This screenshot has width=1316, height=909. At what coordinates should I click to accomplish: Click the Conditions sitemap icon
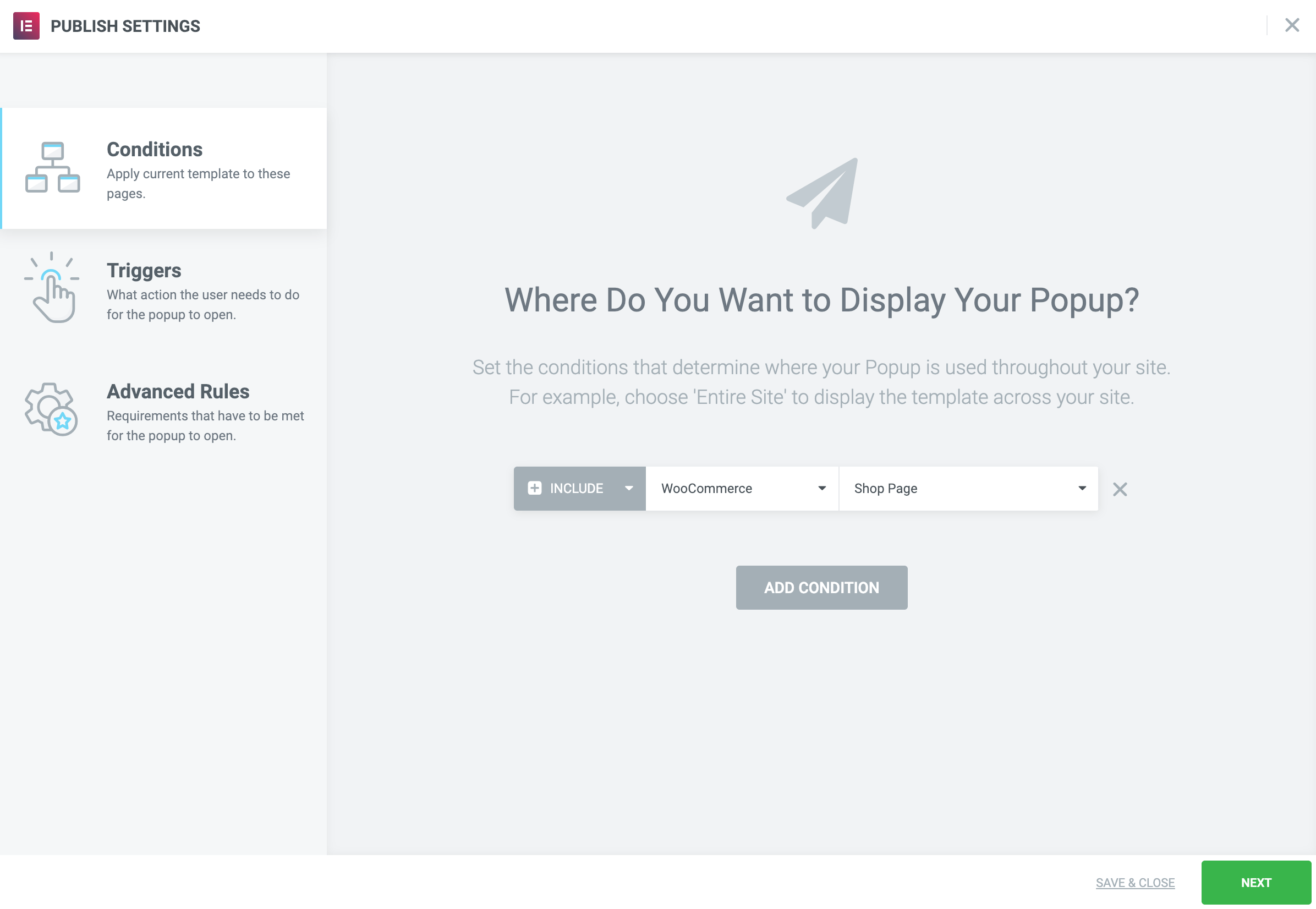(52, 167)
